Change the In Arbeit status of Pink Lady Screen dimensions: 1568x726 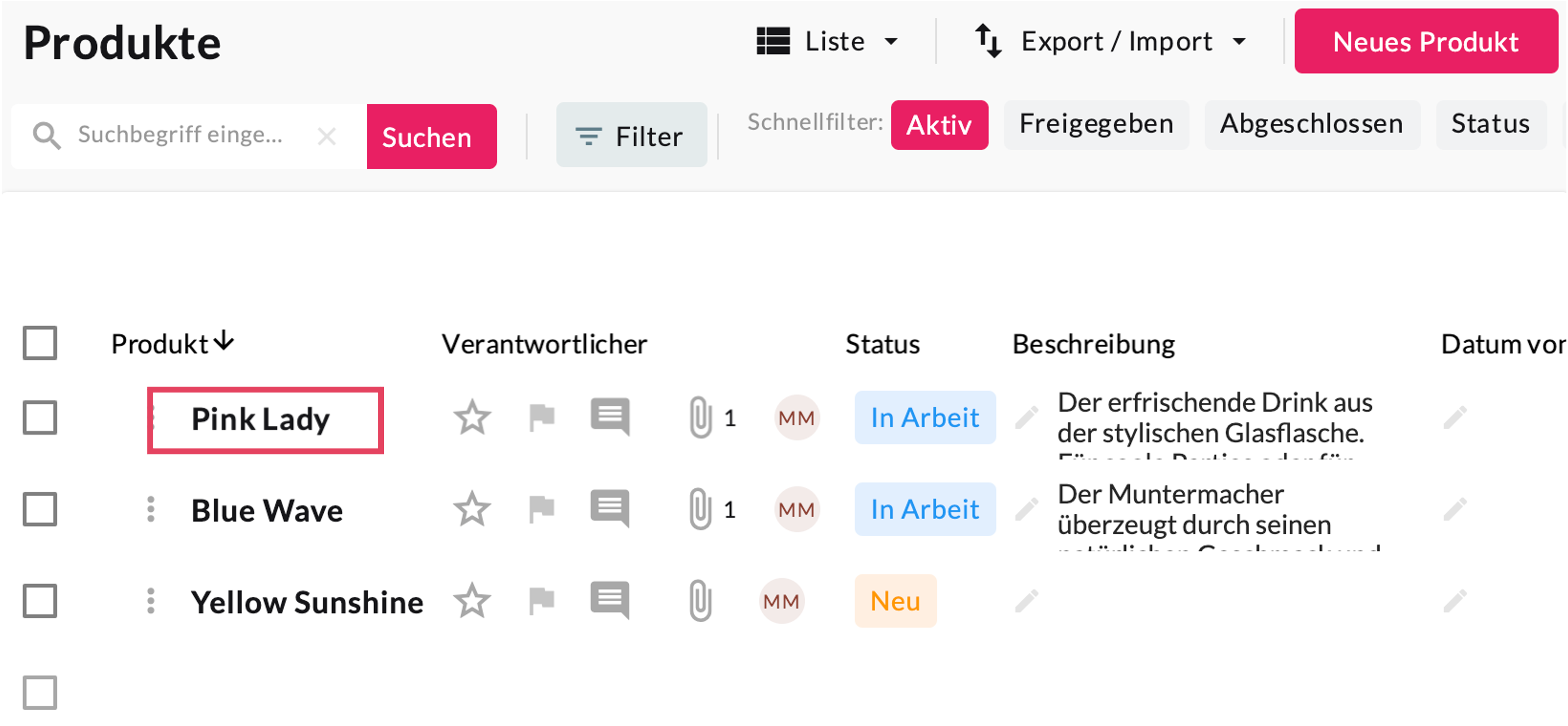(x=925, y=417)
